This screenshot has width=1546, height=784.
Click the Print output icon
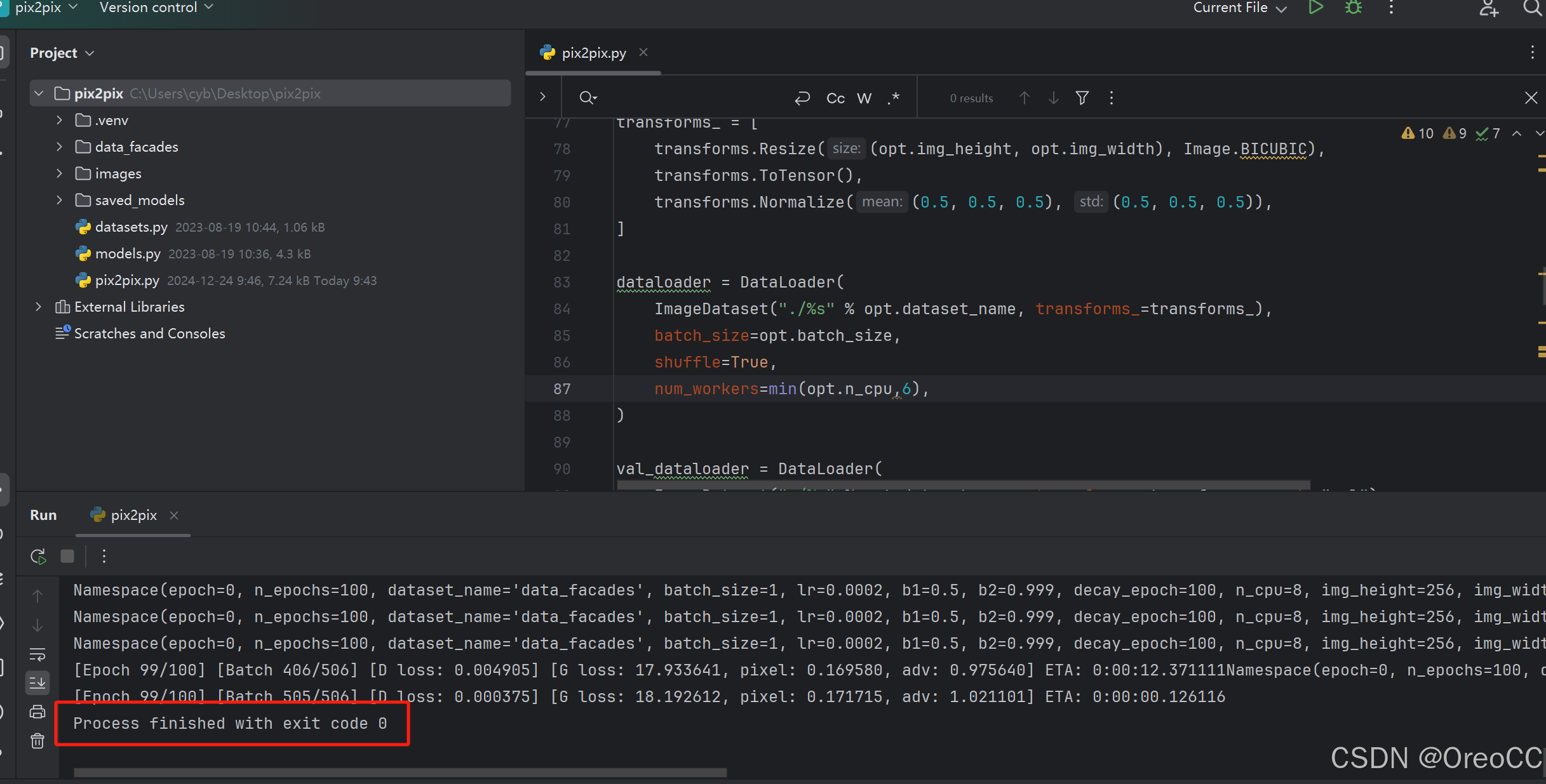coord(37,712)
